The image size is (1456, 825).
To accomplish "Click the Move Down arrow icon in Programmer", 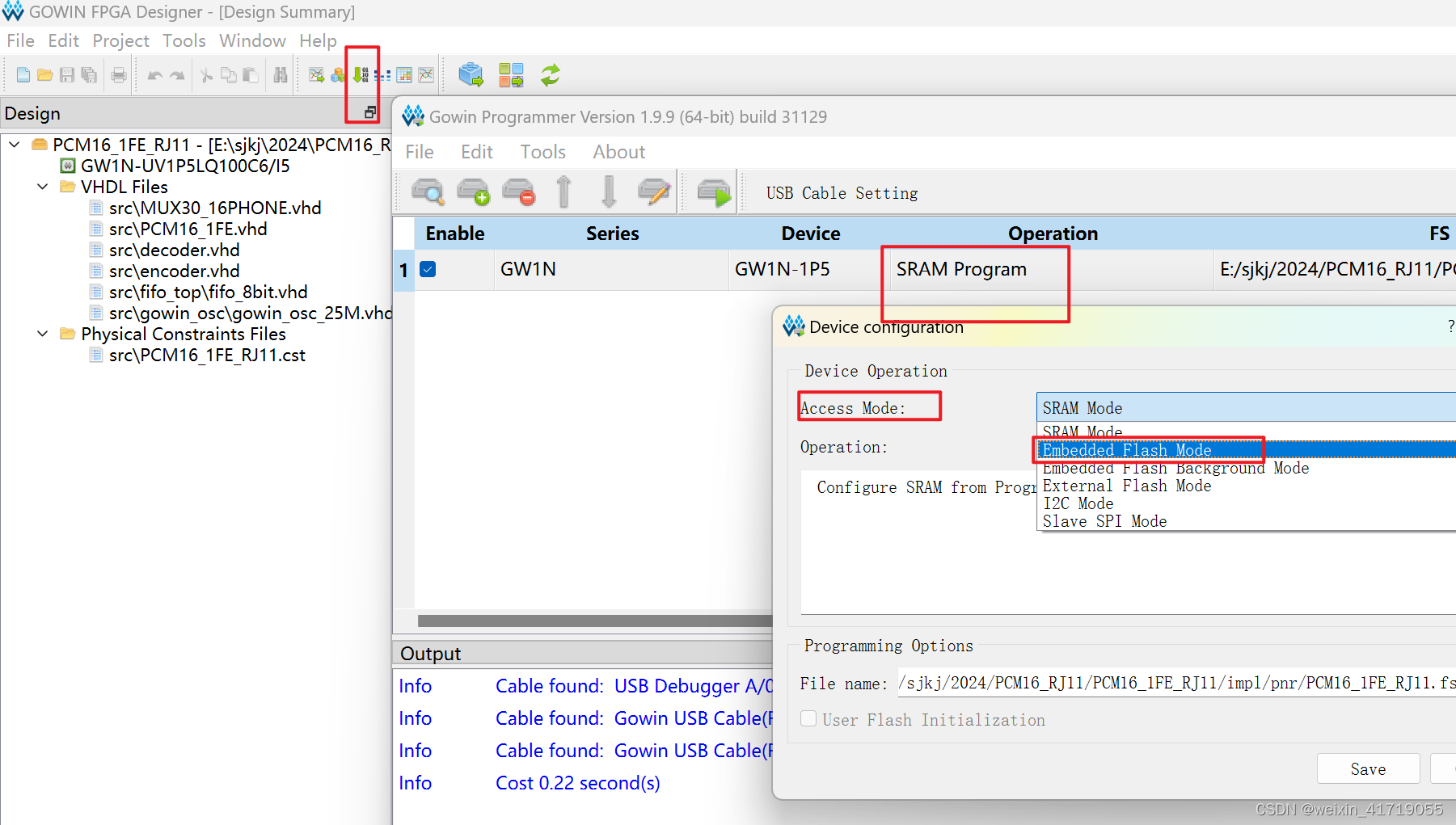I will coord(609,192).
